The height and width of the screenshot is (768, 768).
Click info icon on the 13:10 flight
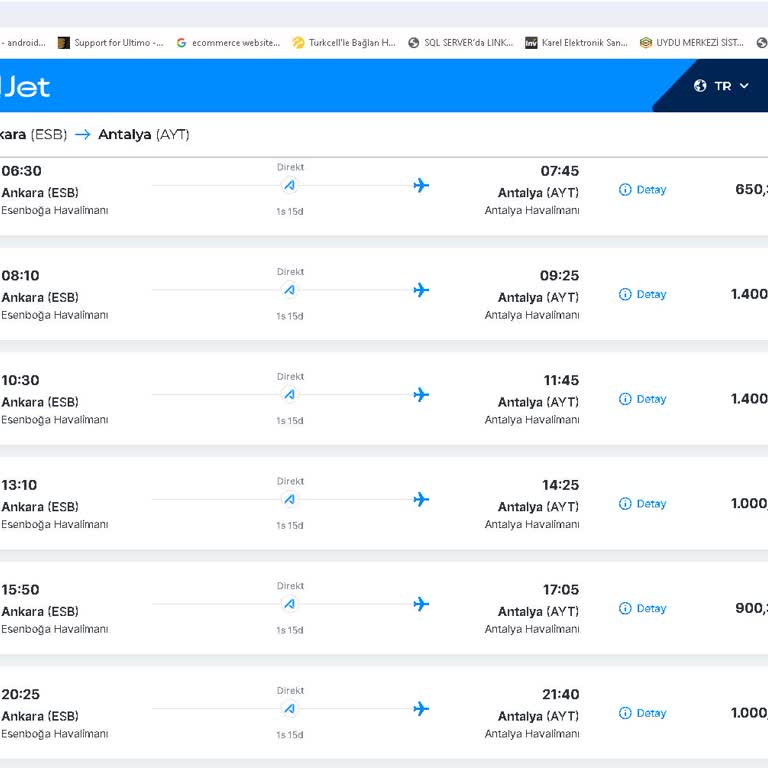click(625, 504)
